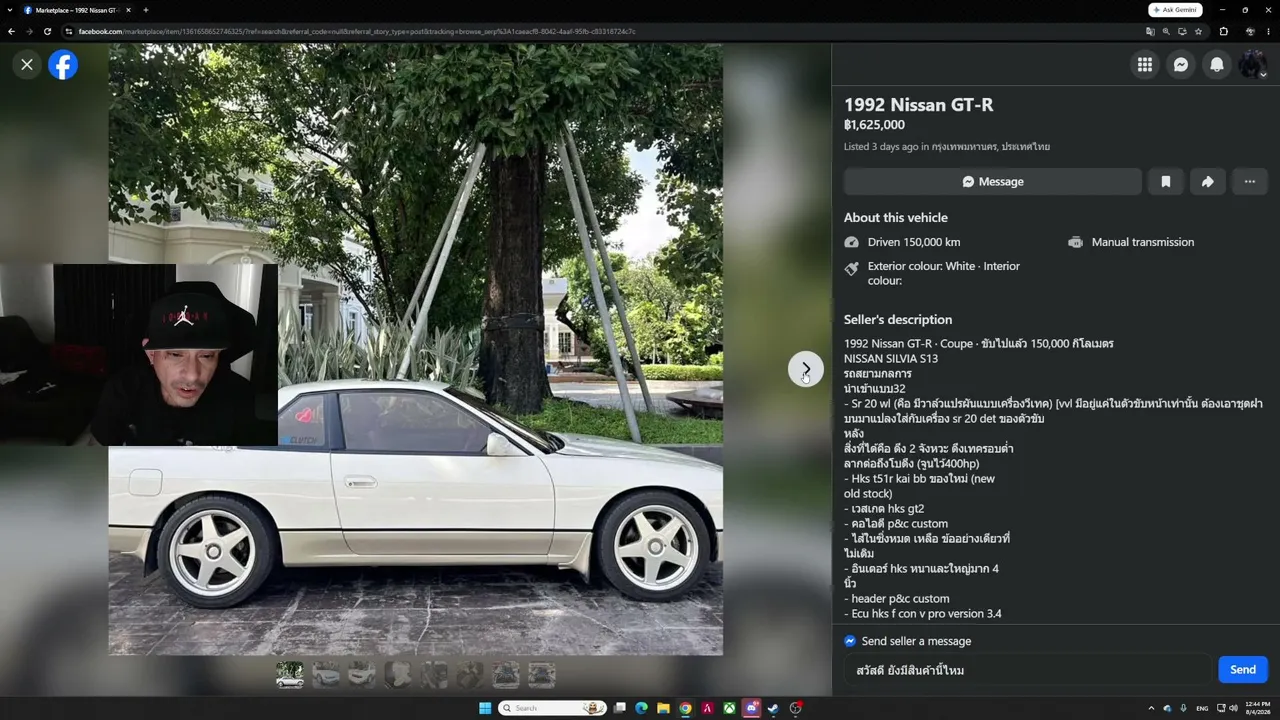Open the Chrome extensions puzzle icon

pyautogui.click(x=1224, y=31)
